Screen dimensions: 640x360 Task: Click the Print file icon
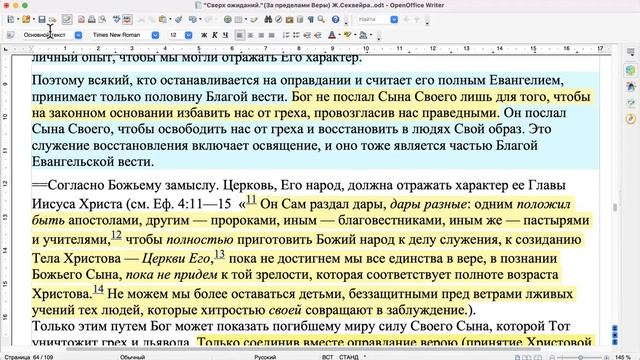(92, 19)
